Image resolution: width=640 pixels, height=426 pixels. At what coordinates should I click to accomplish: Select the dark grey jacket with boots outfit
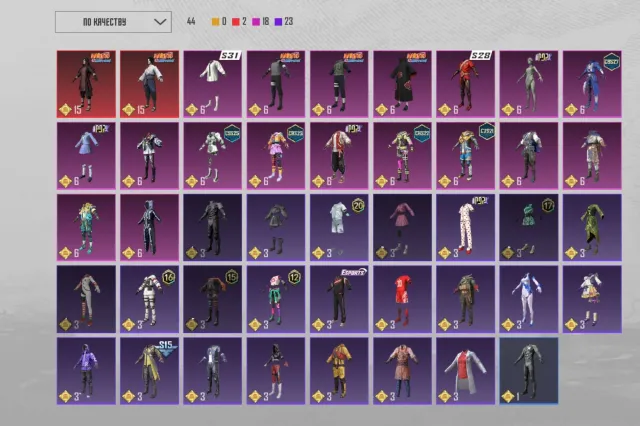276,228
